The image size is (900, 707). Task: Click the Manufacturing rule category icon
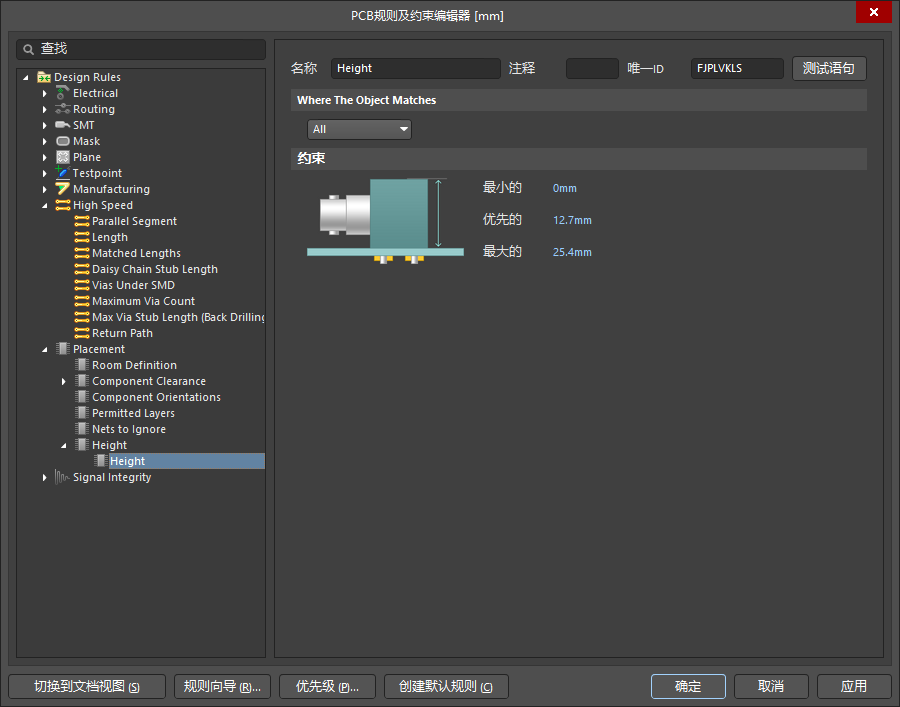pyautogui.click(x=62, y=189)
